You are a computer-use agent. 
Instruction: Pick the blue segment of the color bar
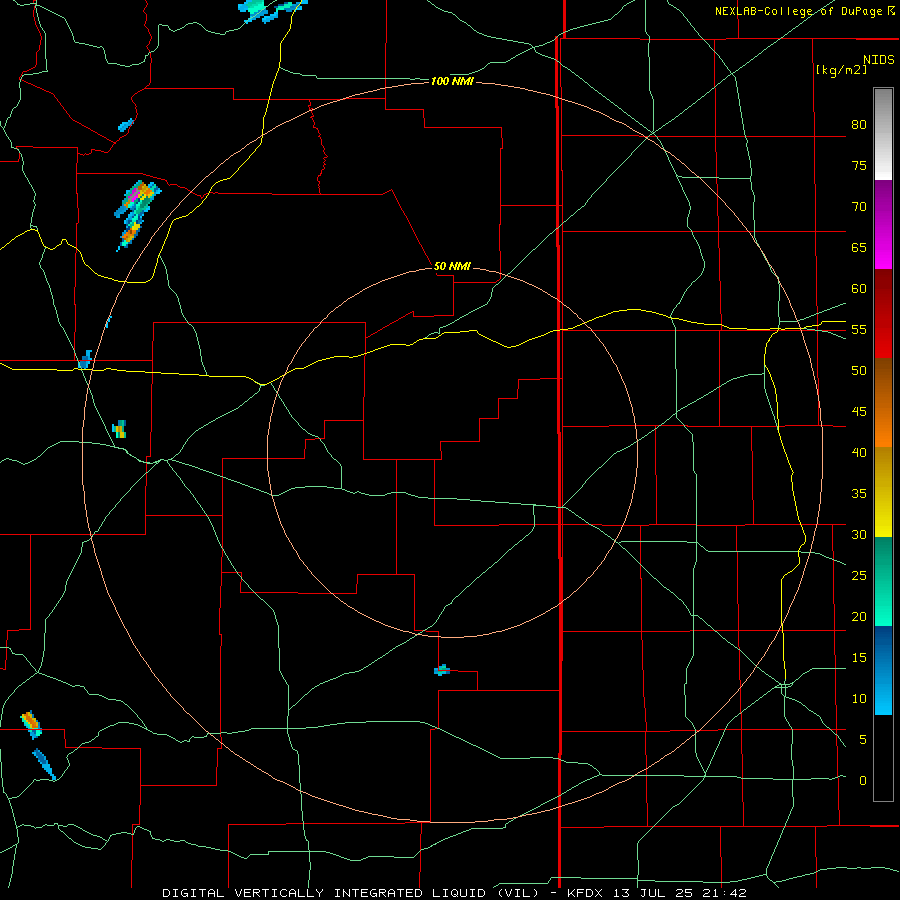[x=883, y=670]
